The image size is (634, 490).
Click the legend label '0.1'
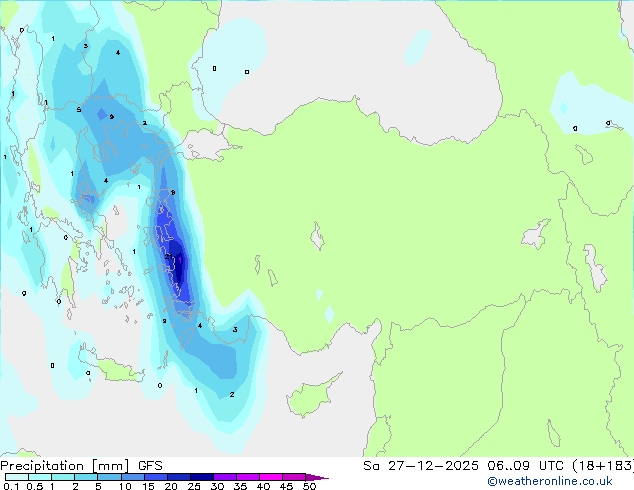(x=11, y=486)
